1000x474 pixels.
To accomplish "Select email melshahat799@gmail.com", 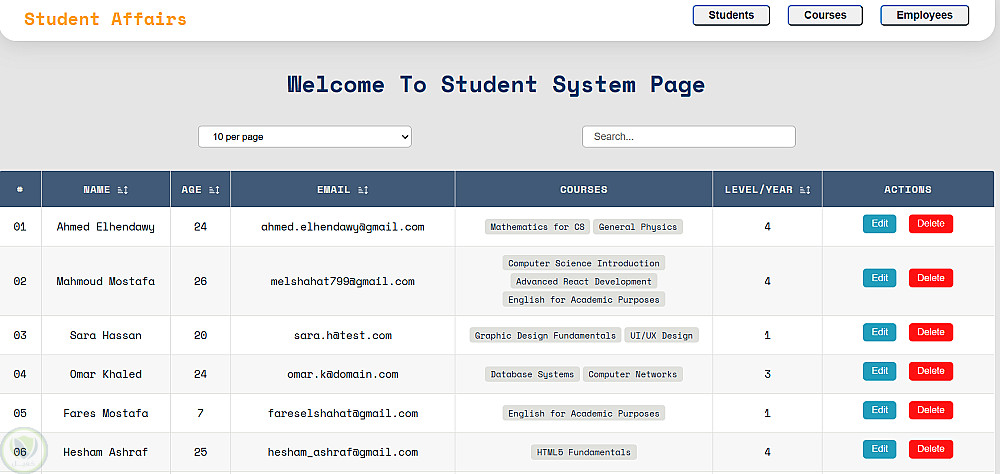I will click(342, 281).
